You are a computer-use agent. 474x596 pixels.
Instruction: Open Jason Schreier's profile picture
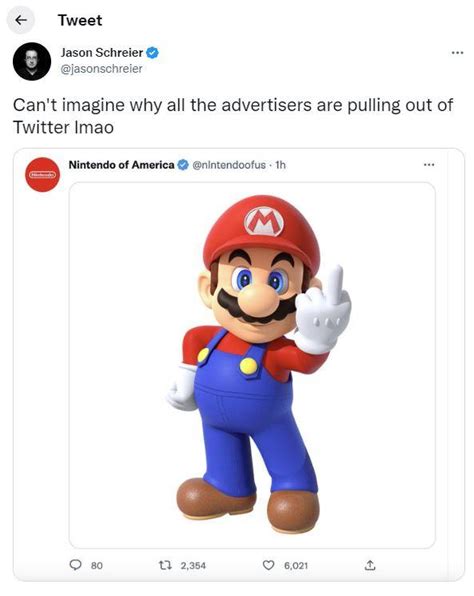pyautogui.click(x=32, y=62)
